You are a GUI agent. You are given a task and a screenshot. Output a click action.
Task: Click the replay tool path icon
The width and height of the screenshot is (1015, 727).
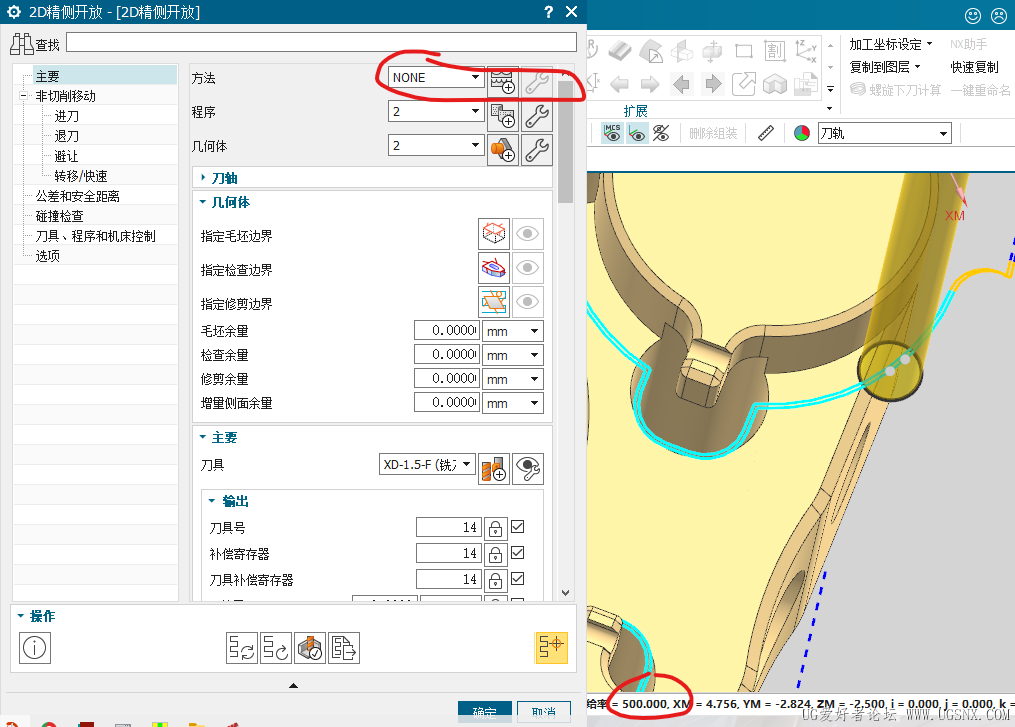coord(276,648)
